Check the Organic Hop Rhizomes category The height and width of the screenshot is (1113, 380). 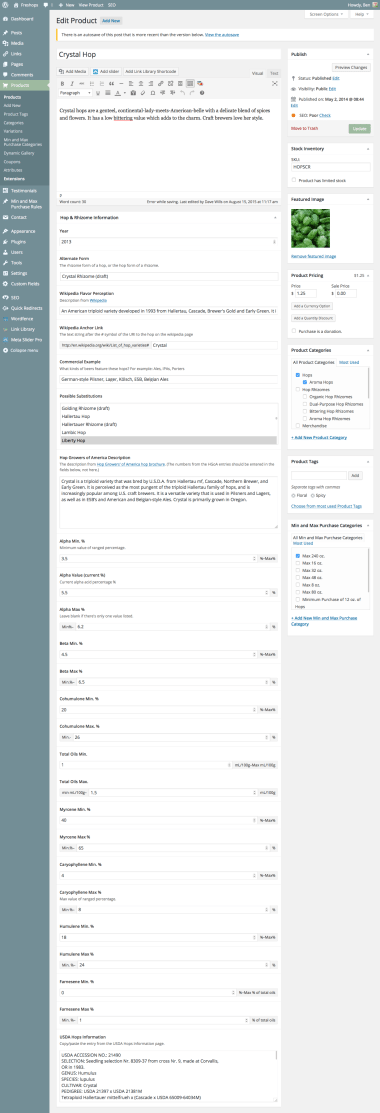[305, 396]
